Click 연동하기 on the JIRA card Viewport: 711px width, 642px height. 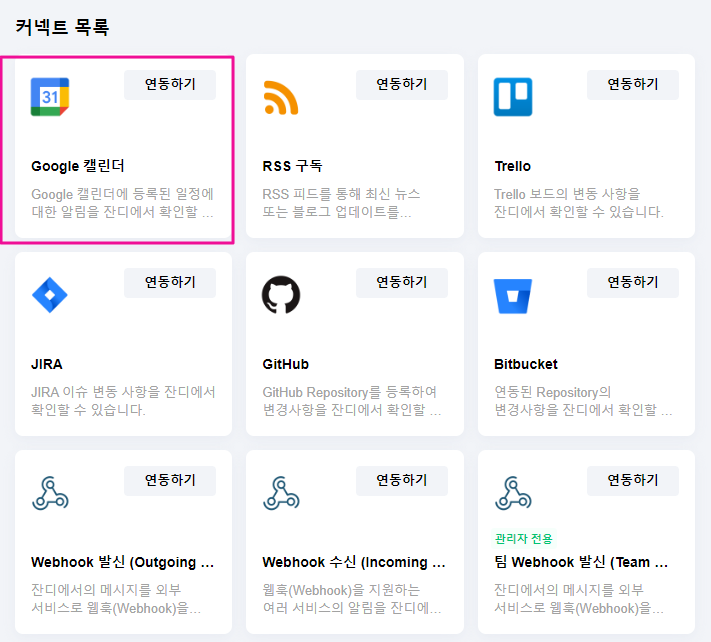coord(170,282)
